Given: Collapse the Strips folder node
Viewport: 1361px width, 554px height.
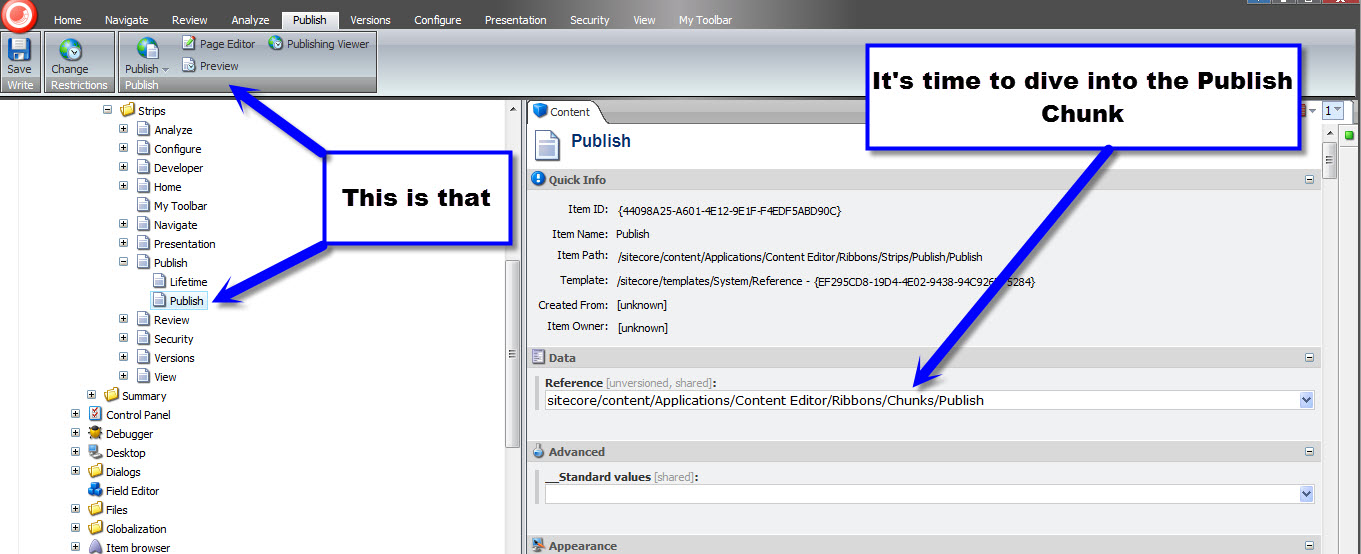Looking at the screenshot, I should 107,111.
